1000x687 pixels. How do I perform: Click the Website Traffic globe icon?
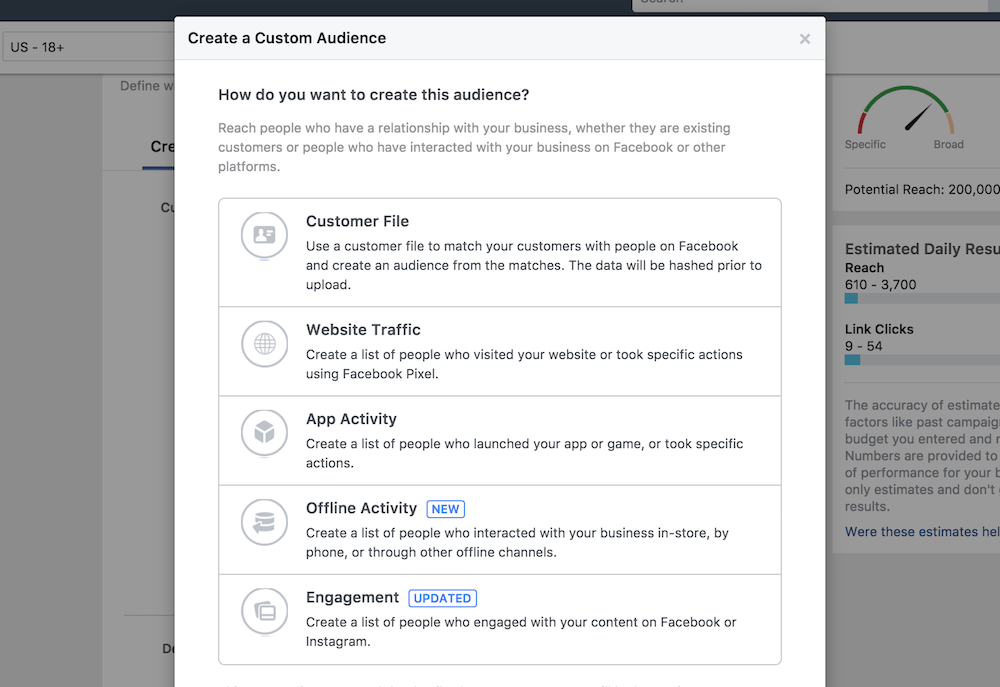click(264, 344)
